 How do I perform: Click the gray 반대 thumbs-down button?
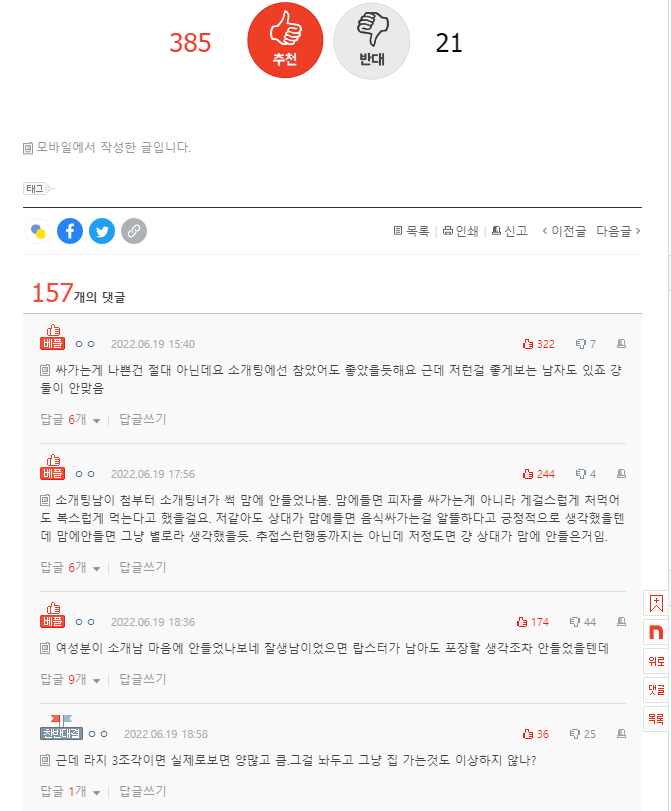(x=371, y=41)
